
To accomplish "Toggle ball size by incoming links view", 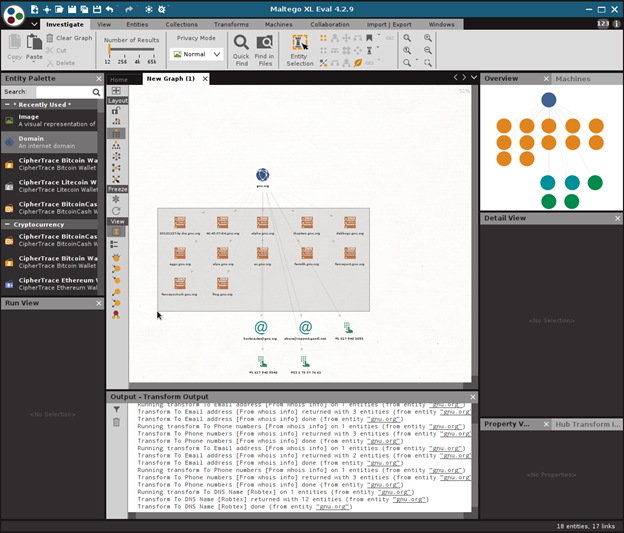I will (x=116, y=280).
